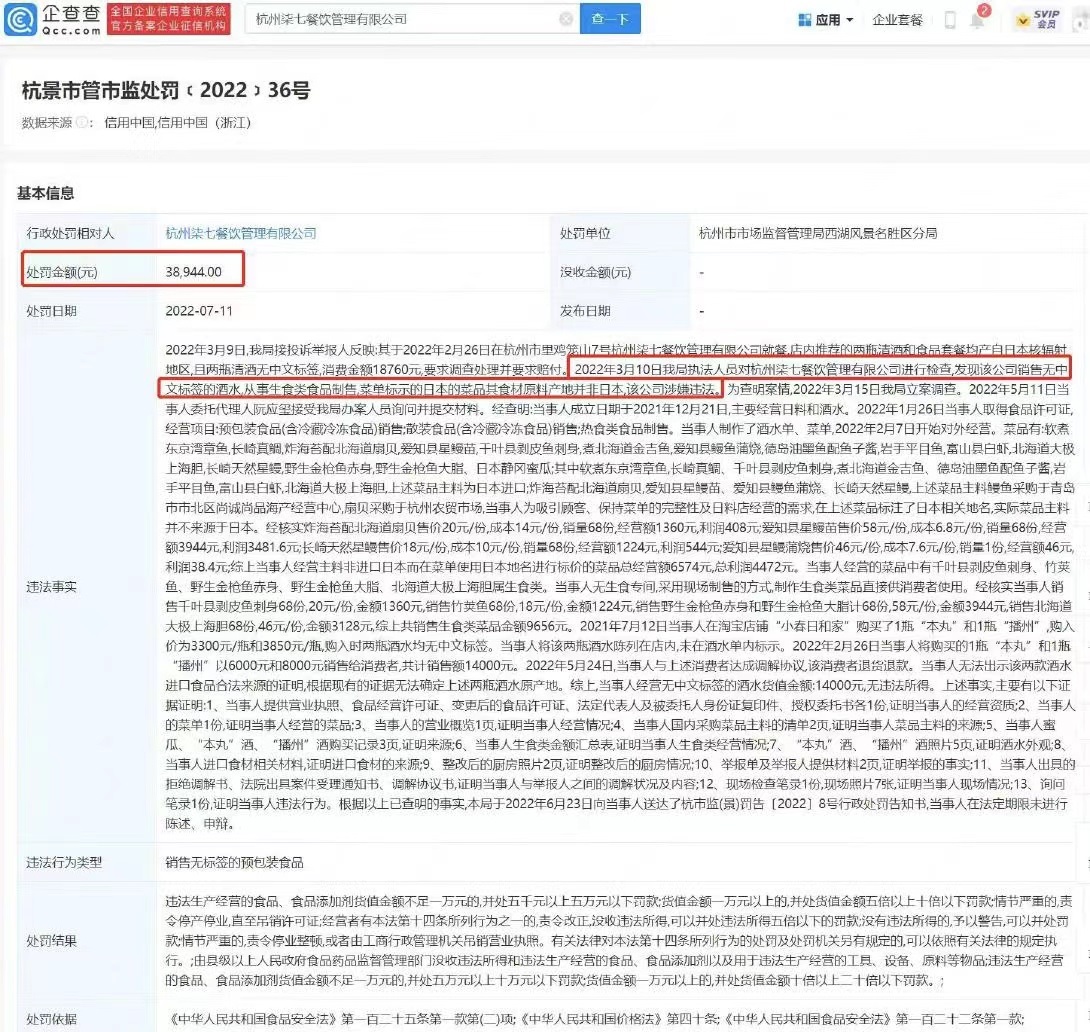Clear the search box text
This screenshot has width=1090, height=1032.
[566, 19]
